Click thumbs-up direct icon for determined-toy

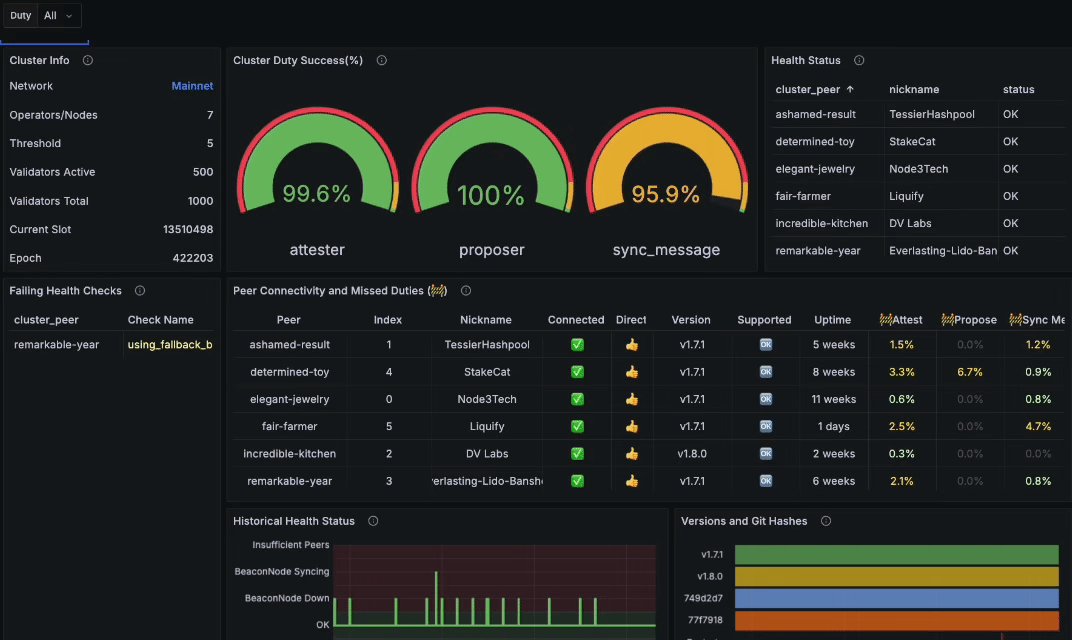[x=632, y=372]
